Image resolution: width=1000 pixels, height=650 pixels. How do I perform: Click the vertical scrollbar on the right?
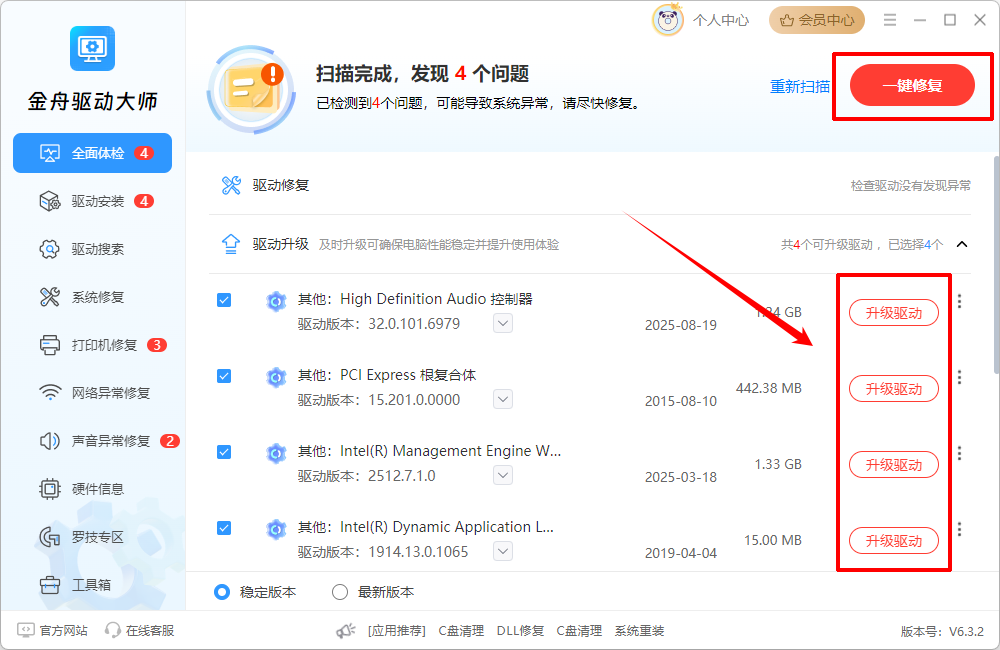click(x=996, y=264)
